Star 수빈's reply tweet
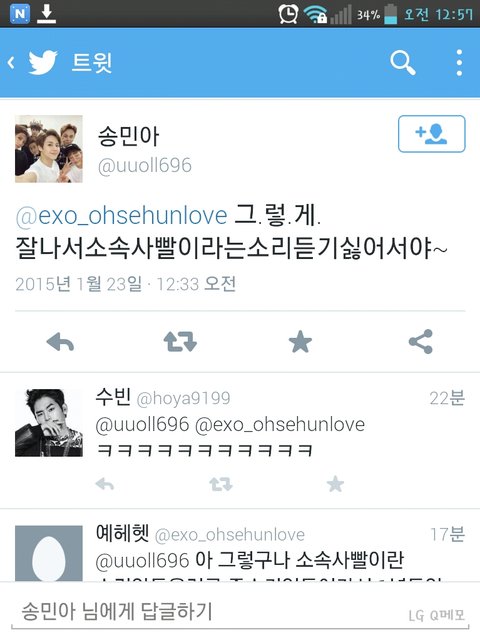The width and height of the screenshot is (480, 640). tap(335, 484)
